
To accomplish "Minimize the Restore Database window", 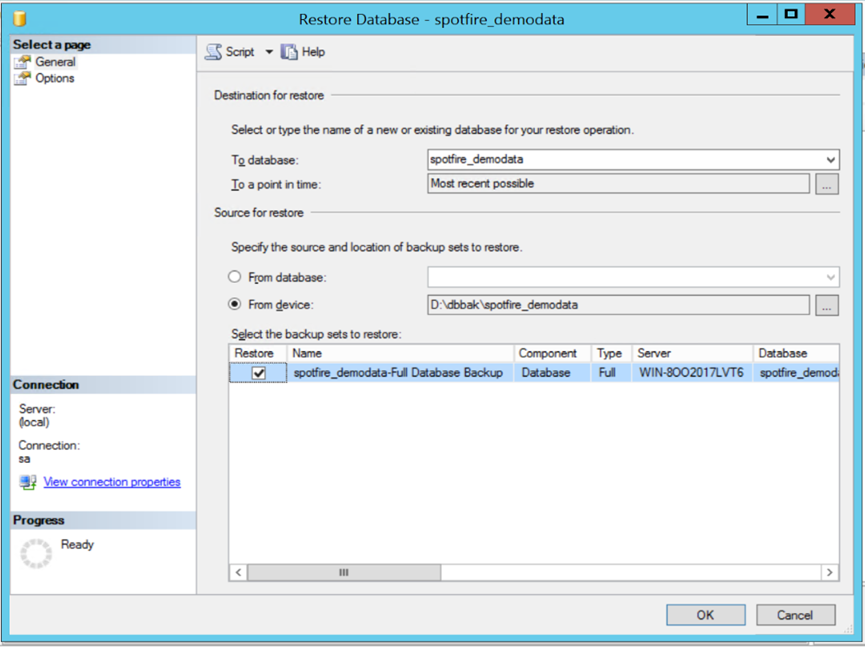I will [x=762, y=15].
